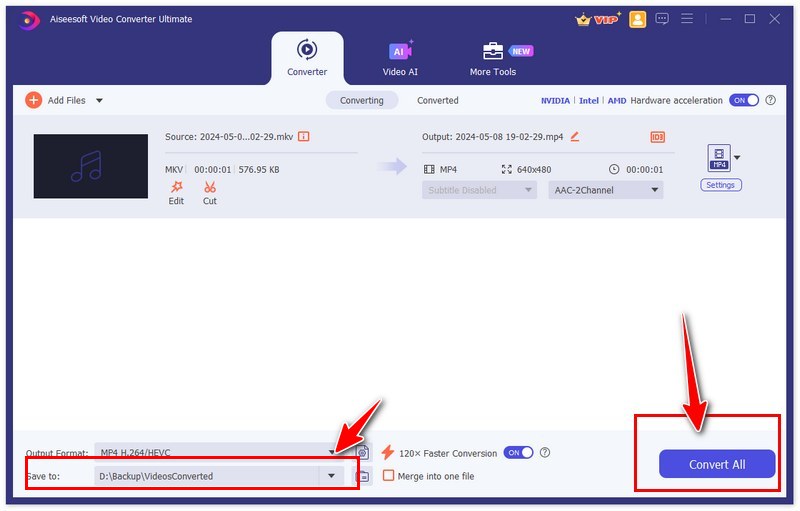Click the NVIDIA link
Screen dimensions: 800x511
[555, 100]
